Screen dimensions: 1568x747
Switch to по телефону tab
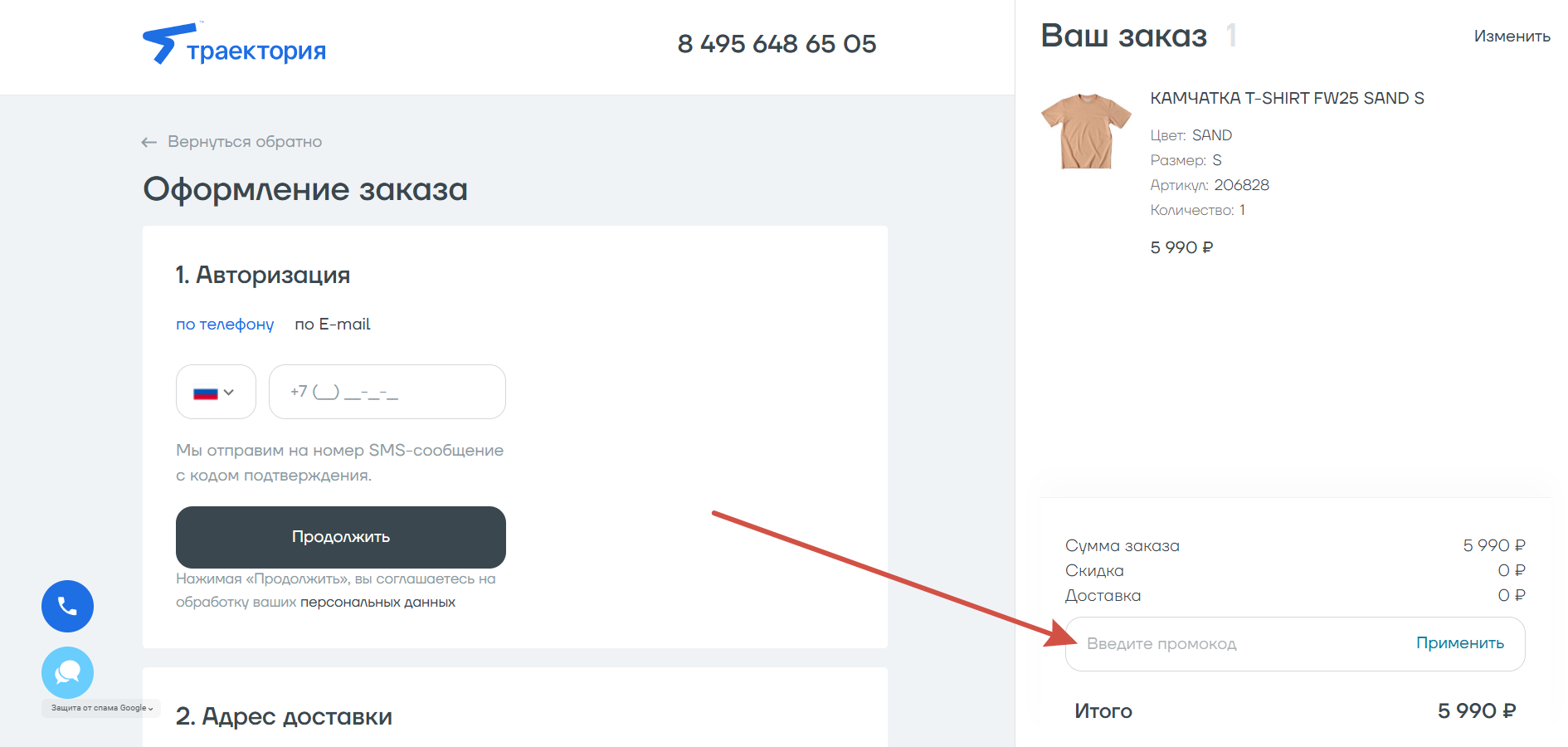click(225, 325)
